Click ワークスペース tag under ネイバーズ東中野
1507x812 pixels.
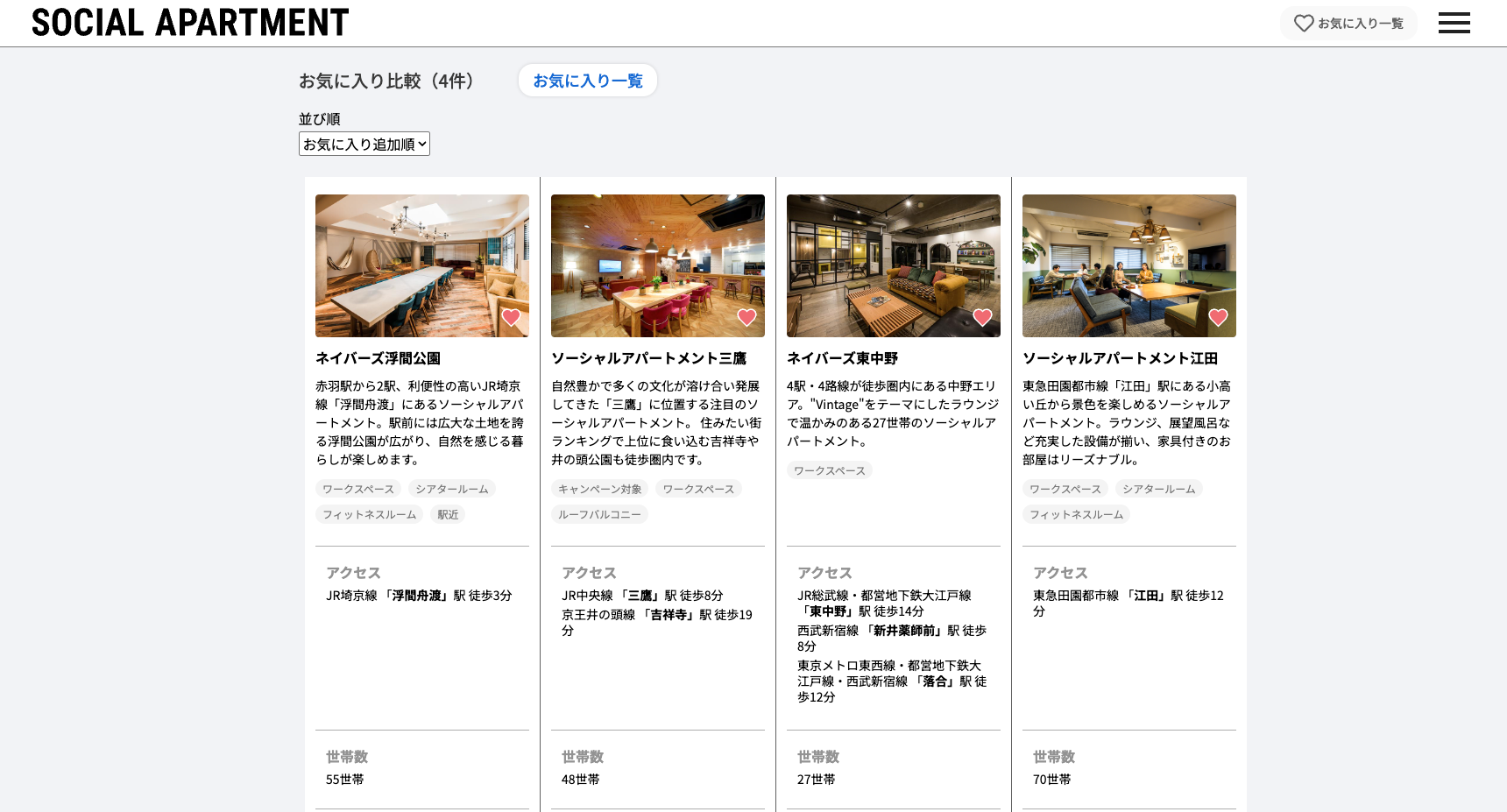coord(829,470)
